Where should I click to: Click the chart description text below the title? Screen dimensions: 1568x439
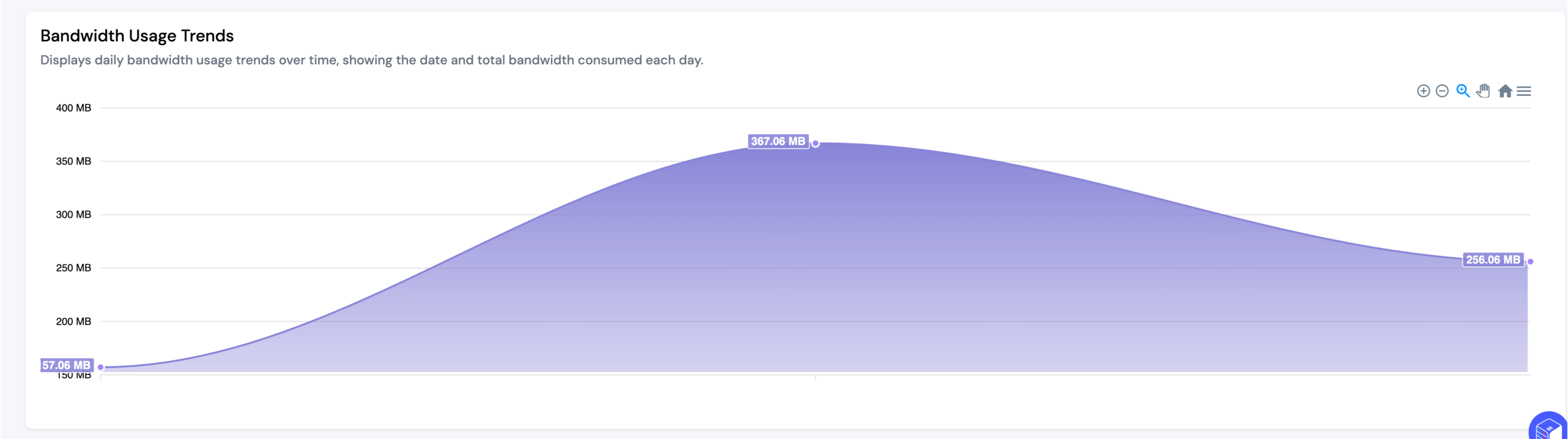(x=371, y=60)
